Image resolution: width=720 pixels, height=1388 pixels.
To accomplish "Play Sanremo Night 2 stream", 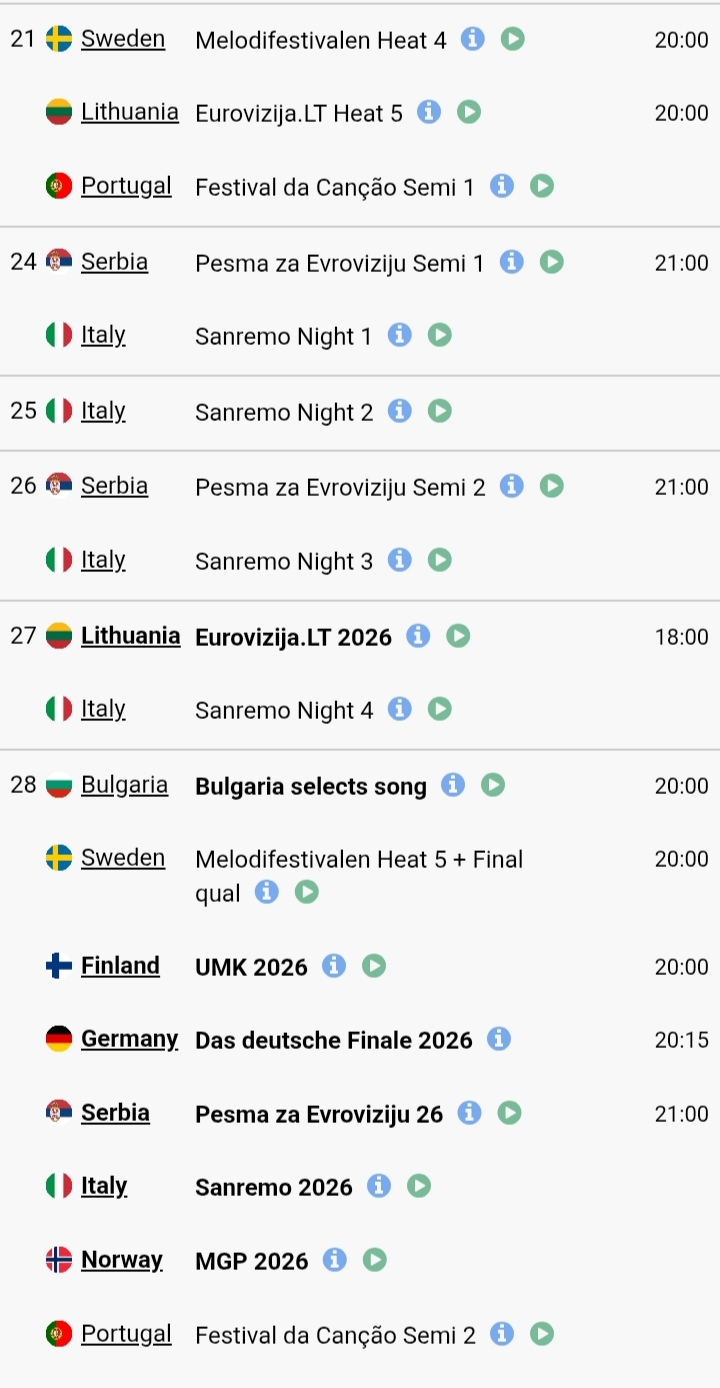I will [440, 410].
